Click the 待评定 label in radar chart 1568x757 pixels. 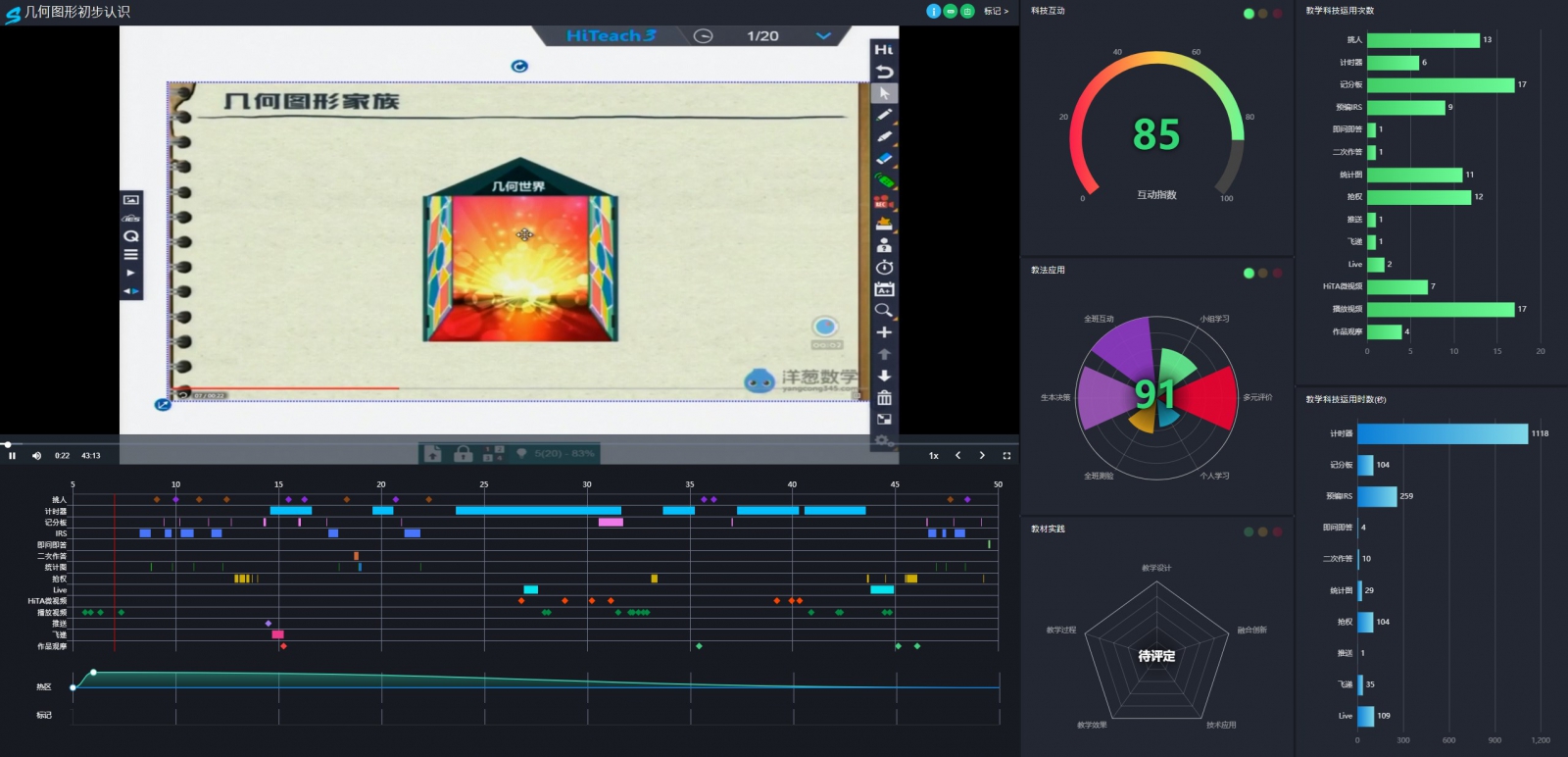tap(1156, 656)
